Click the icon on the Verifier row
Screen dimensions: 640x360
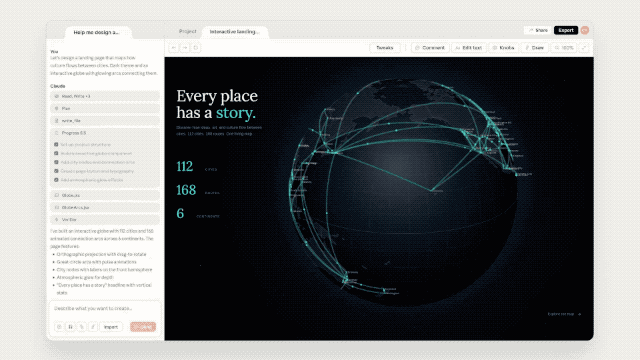tap(57, 220)
